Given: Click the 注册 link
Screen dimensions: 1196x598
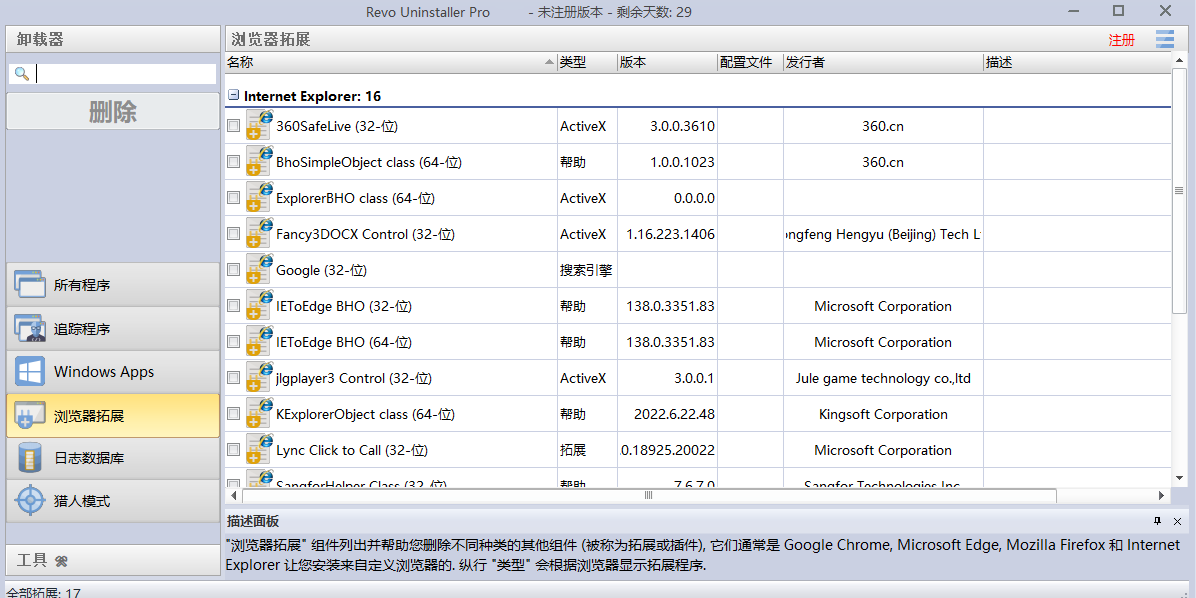Looking at the screenshot, I should (1121, 40).
